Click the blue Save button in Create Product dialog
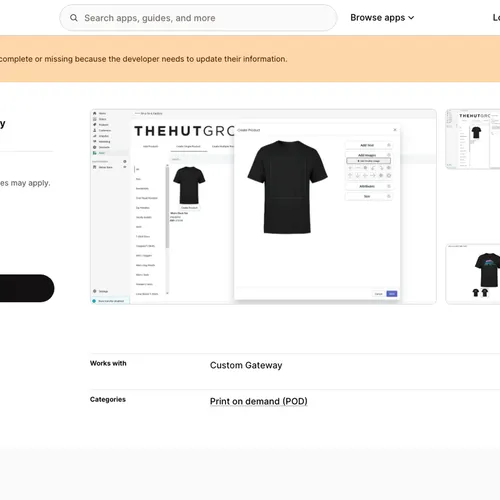 tap(392, 294)
